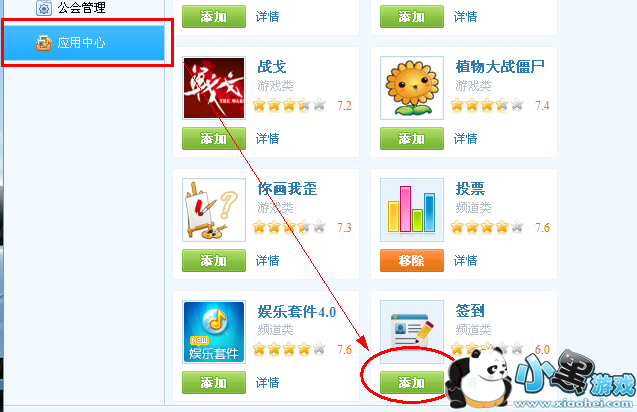Select 应用中心 in the left menu

coord(84,43)
